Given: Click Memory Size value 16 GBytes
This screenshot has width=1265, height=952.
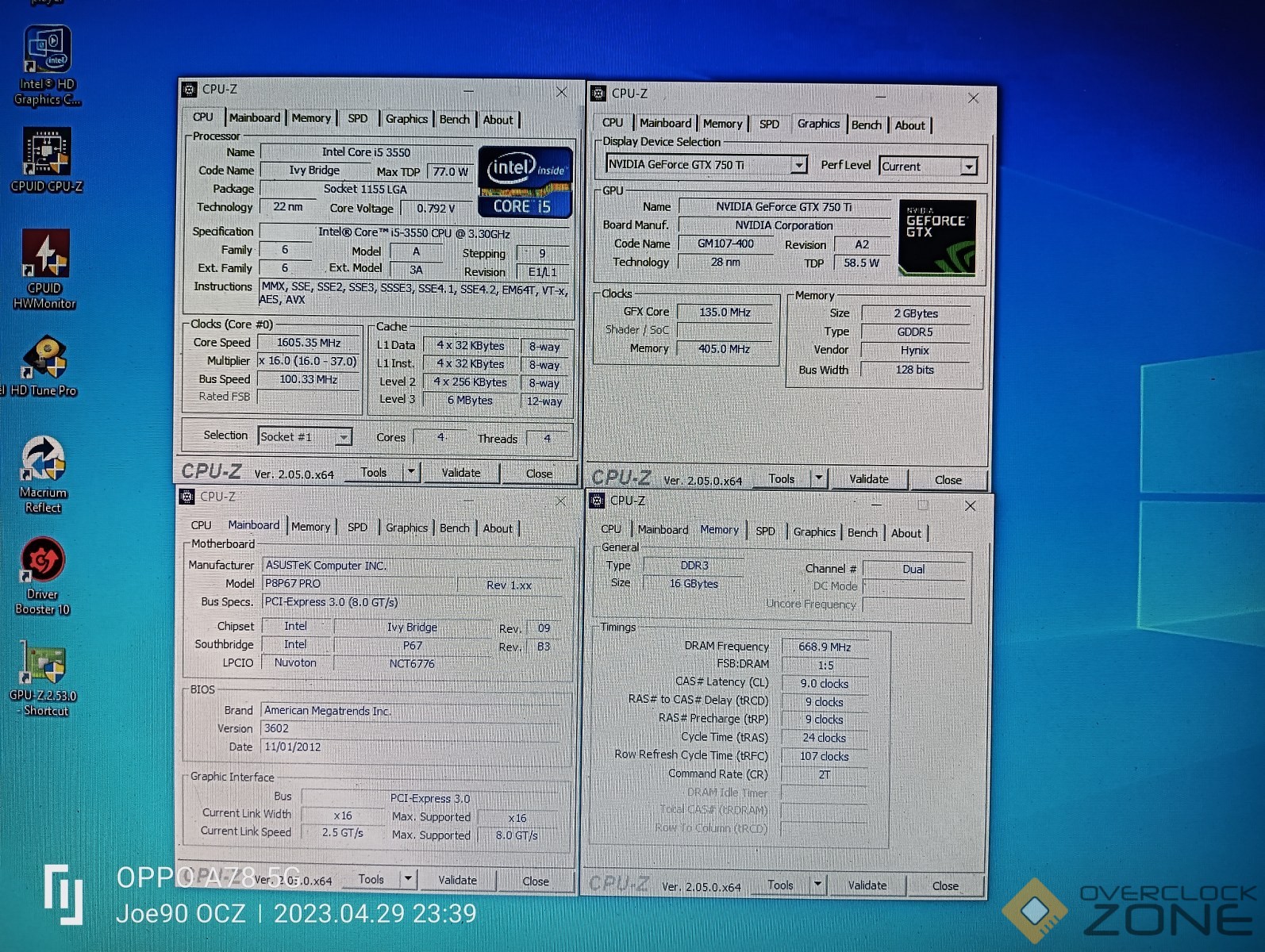Looking at the screenshot, I should point(694,583).
